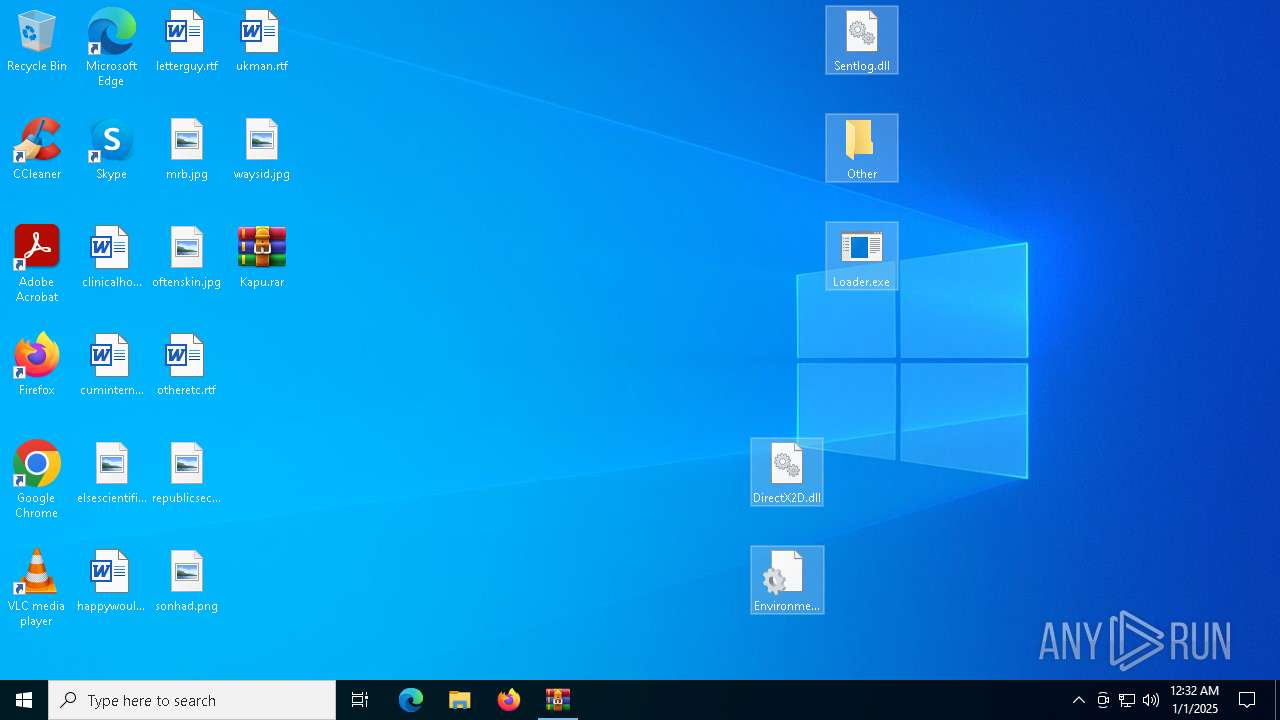Click the Meet Now tray icon
This screenshot has width=1280, height=720.
coord(1103,700)
